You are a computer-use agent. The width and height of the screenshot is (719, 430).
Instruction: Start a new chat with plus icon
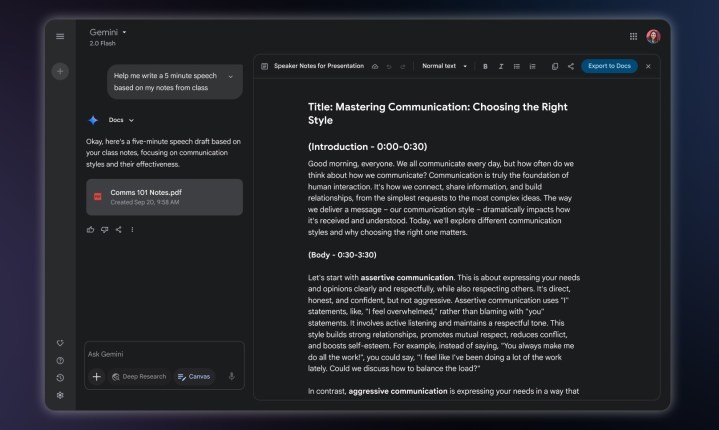(x=60, y=71)
